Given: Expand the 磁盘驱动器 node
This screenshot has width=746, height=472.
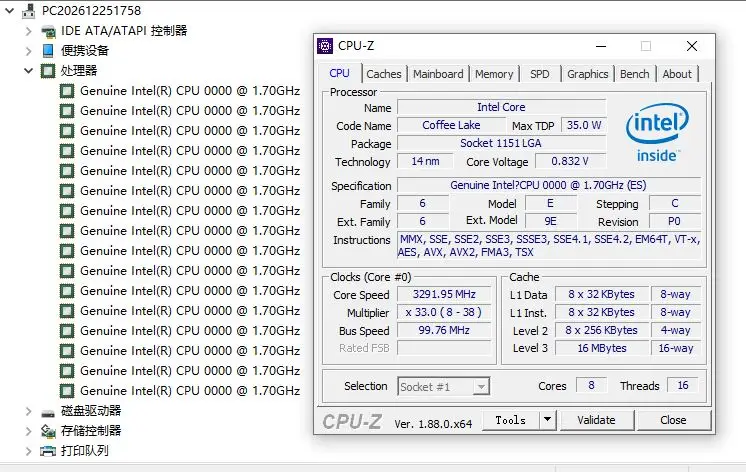Looking at the screenshot, I should pyautogui.click(x=29, y=411).
